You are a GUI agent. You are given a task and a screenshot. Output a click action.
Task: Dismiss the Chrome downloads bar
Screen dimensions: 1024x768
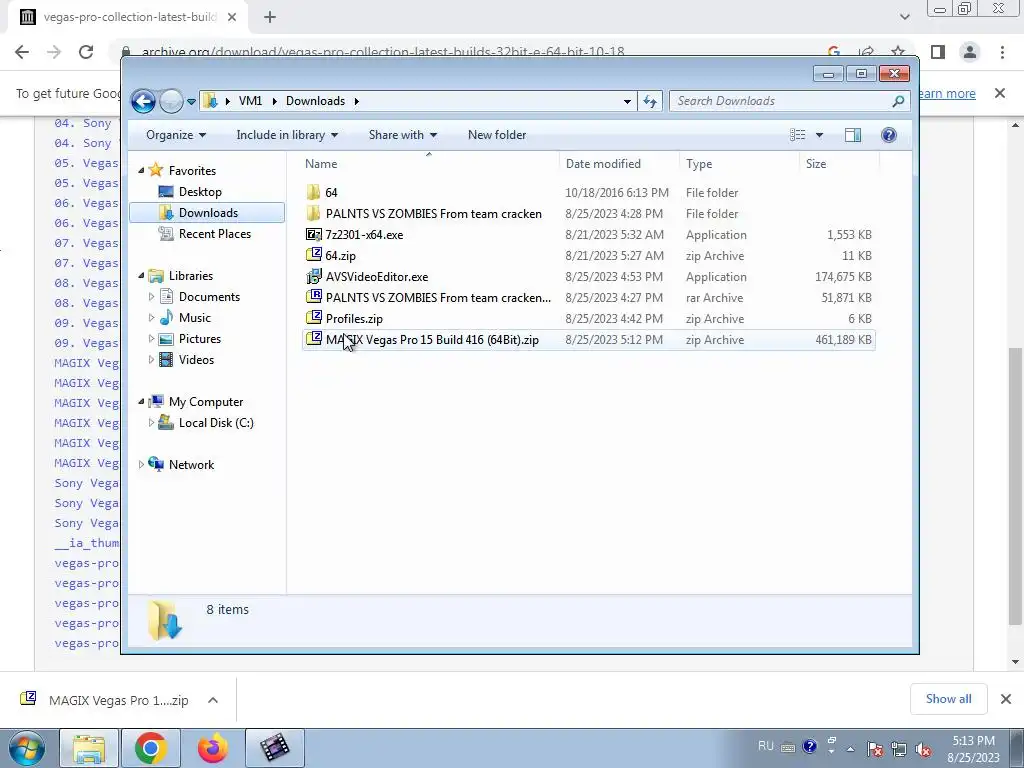(x=1006, y=699)
